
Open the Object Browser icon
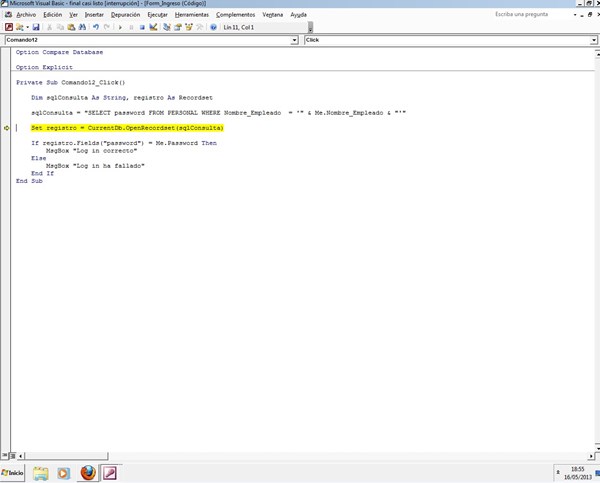(189, 27)
